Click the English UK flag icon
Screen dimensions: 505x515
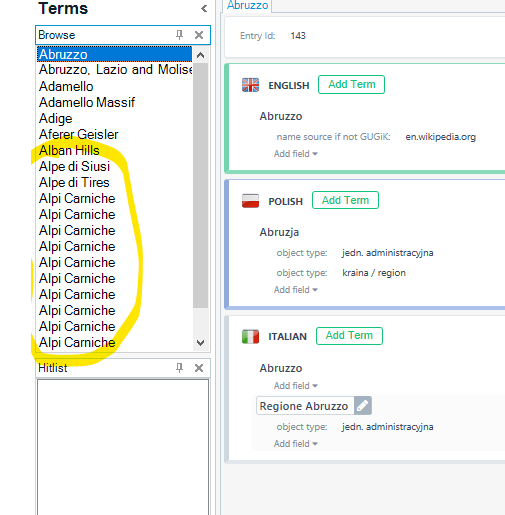pos(250,85)
